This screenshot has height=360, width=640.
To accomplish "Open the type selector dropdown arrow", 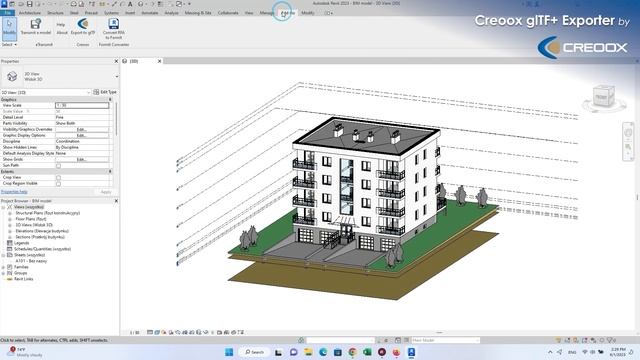I will [117, 76].
